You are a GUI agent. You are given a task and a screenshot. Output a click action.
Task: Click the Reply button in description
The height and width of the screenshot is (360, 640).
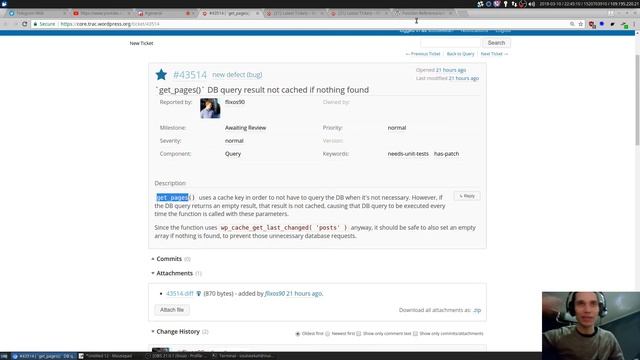[467, 196]
